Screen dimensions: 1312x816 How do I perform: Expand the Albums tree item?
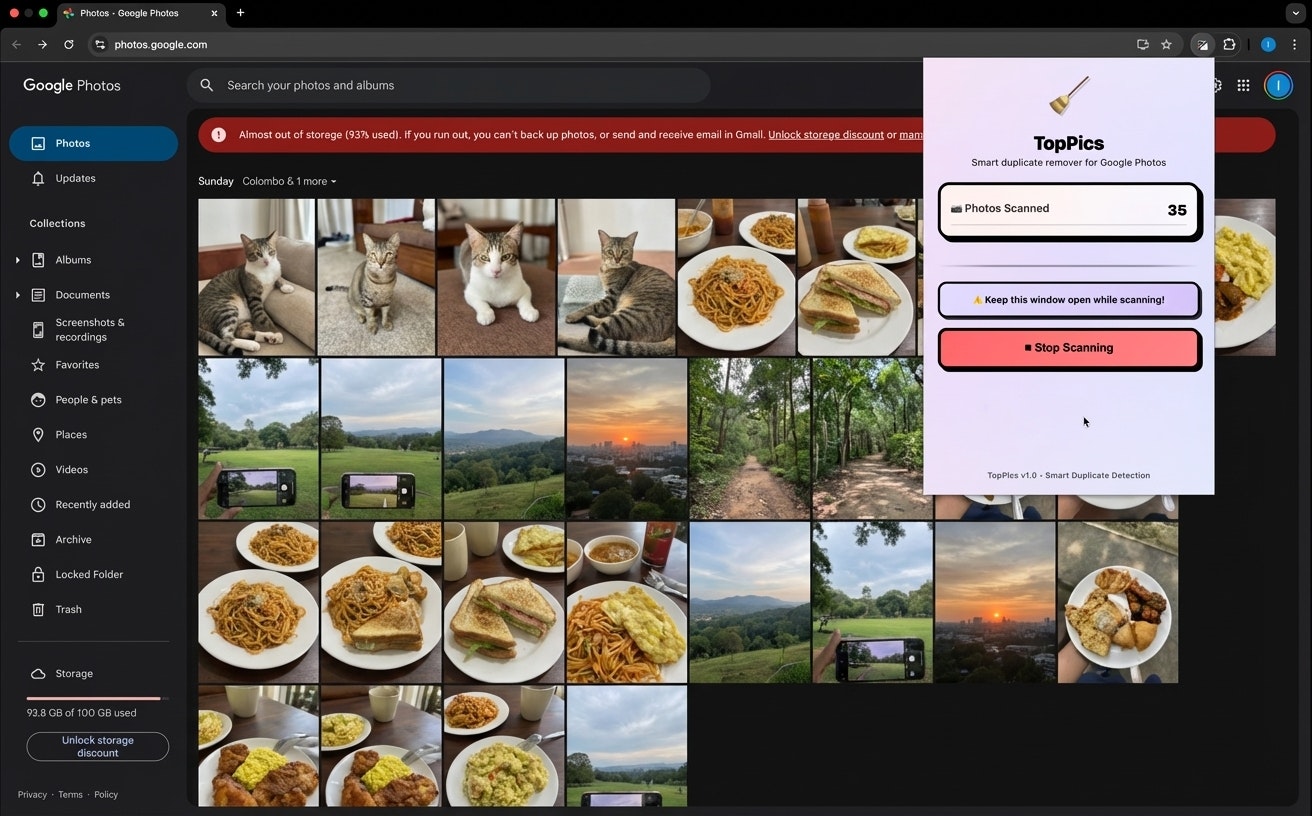coord(17,259)
